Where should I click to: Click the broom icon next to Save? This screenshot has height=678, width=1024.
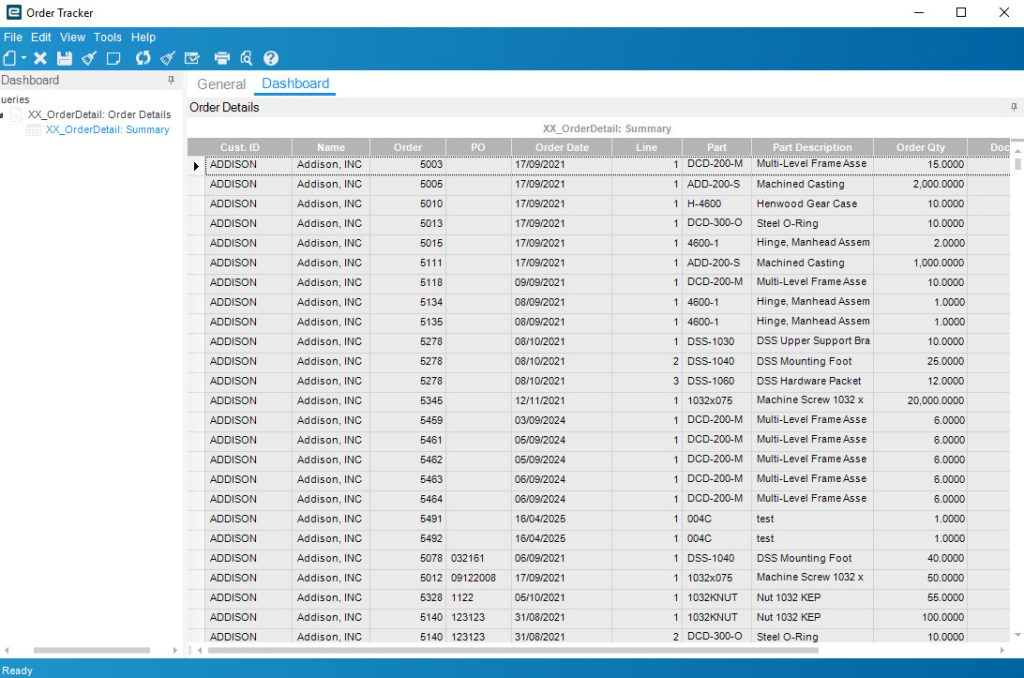pos(89,58)
